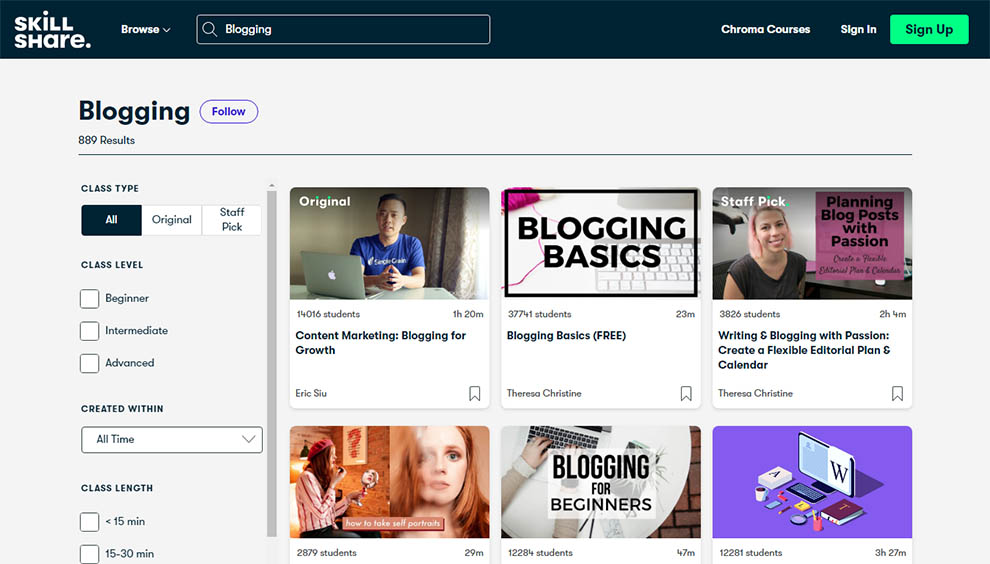Bookmark the Blogging Basics (FREE) class
Screen dimensions: 990x564
(686, 393)
